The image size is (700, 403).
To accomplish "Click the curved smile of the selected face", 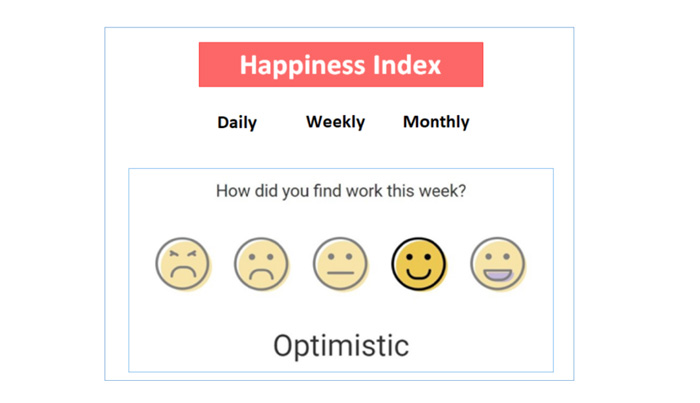I will coord(419,273).
